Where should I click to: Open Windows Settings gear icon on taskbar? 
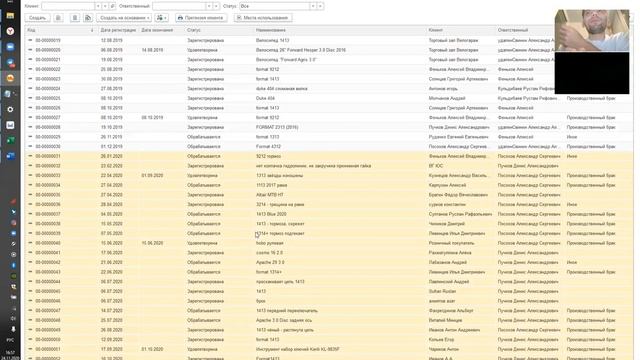[x=10, y=109]
